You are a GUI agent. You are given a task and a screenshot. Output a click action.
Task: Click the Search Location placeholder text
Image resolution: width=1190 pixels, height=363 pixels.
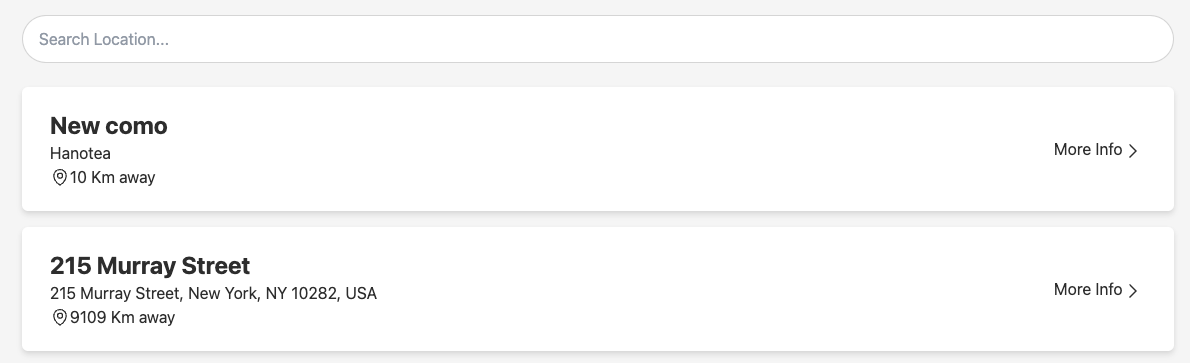(x=104, y=39)
